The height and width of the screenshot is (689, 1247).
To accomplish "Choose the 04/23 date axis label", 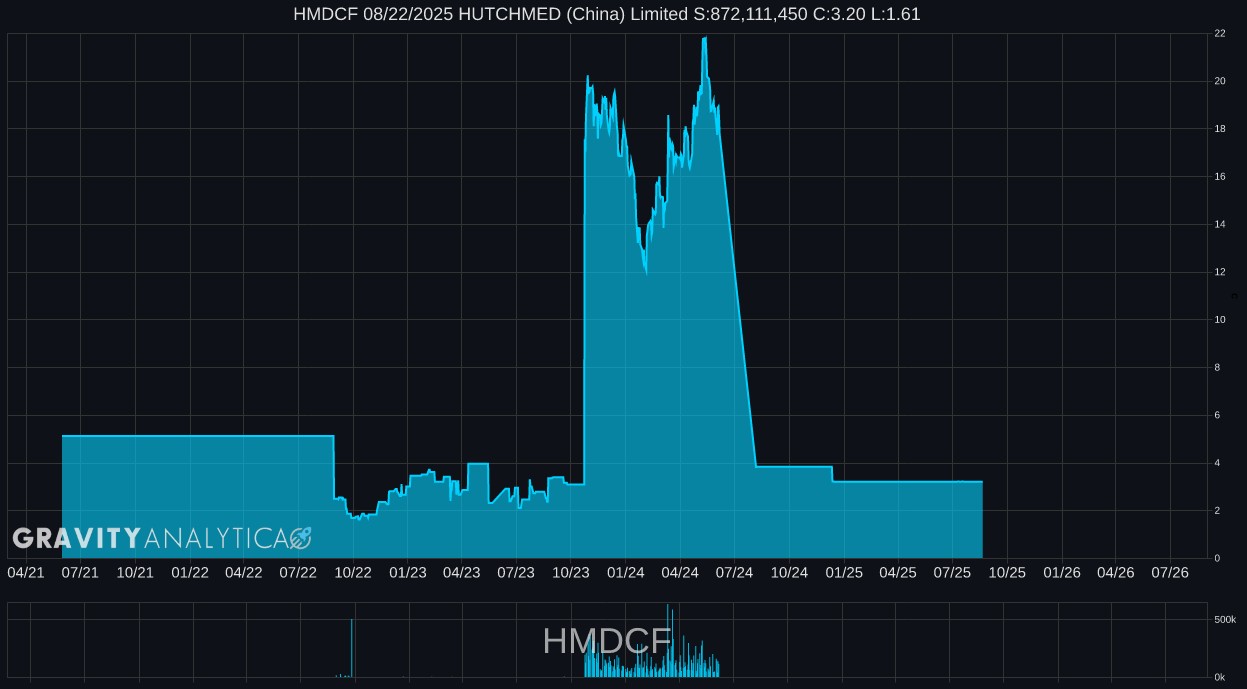I will point(462,572).
